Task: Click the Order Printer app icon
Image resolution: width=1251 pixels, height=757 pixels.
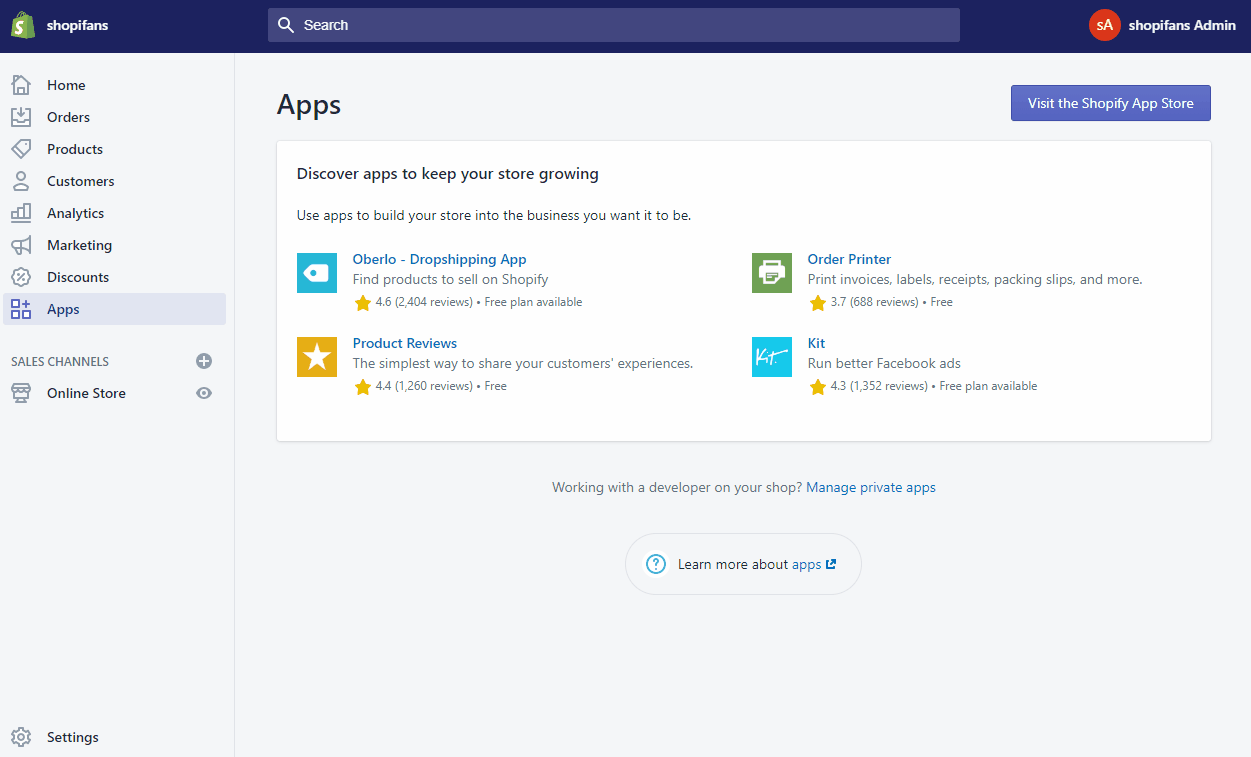Action: click(x=772, y=273)
